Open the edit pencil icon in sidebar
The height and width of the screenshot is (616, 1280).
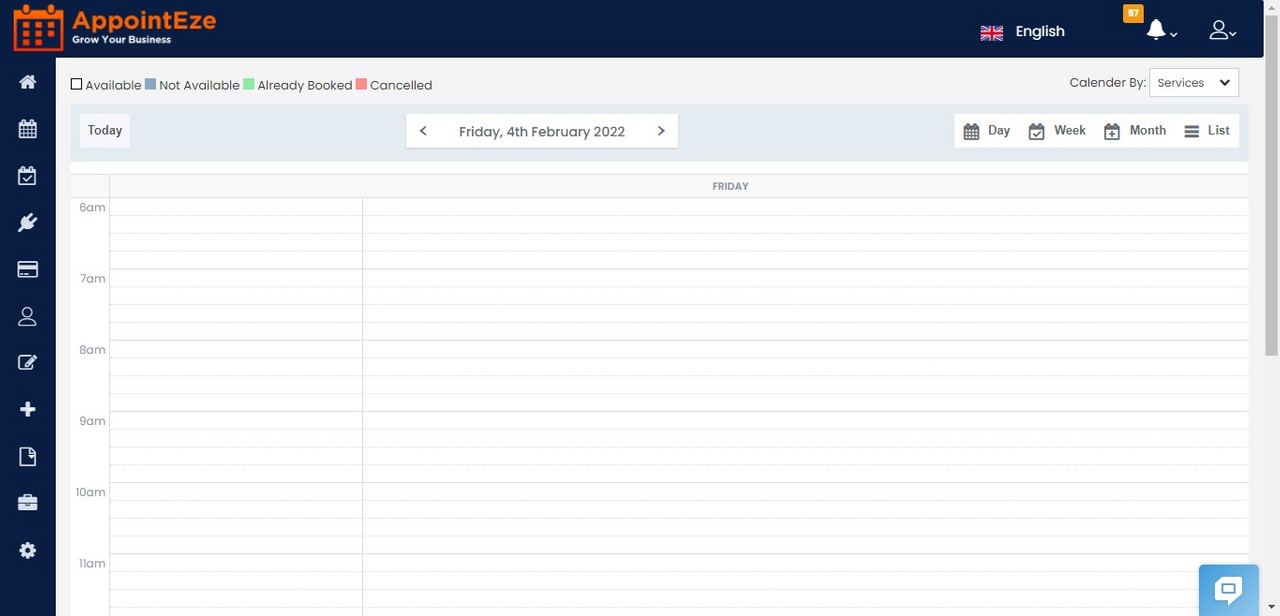pos(28,363)
